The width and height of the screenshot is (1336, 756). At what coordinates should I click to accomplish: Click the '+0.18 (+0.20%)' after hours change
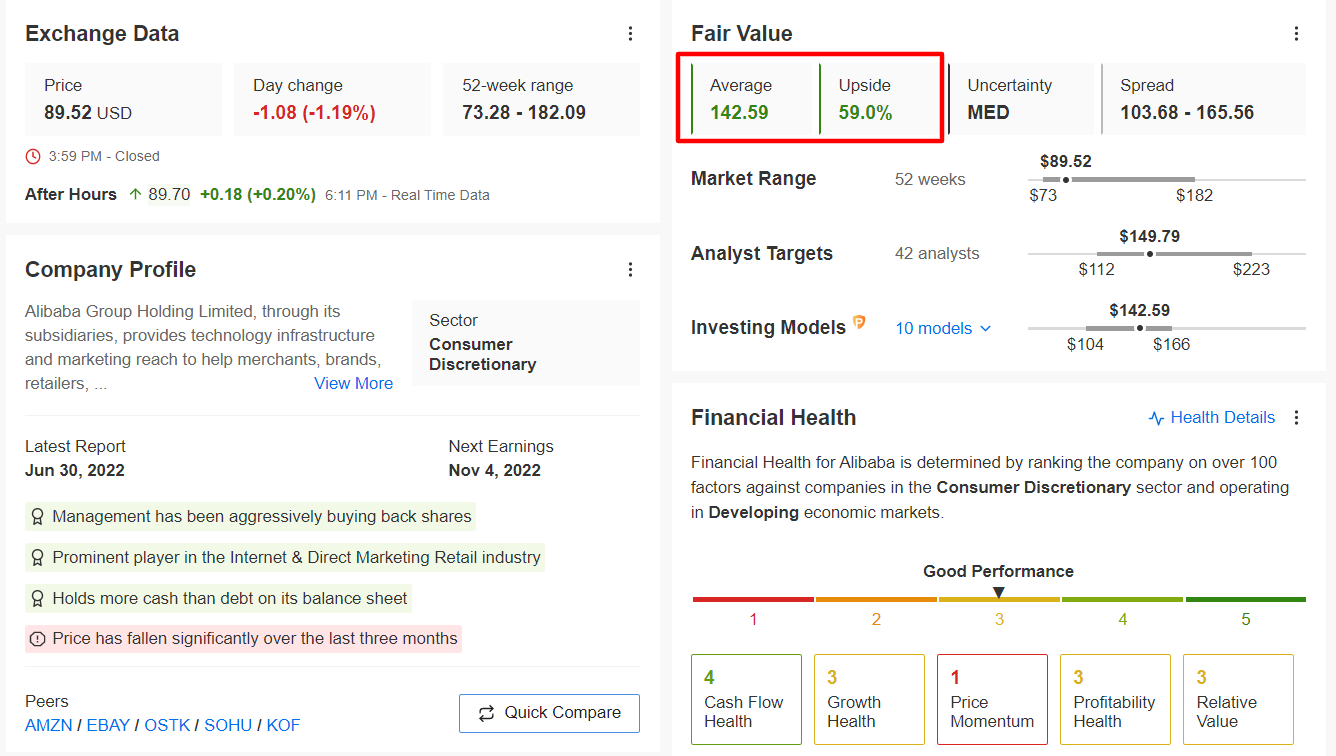(x=258, y=195)
